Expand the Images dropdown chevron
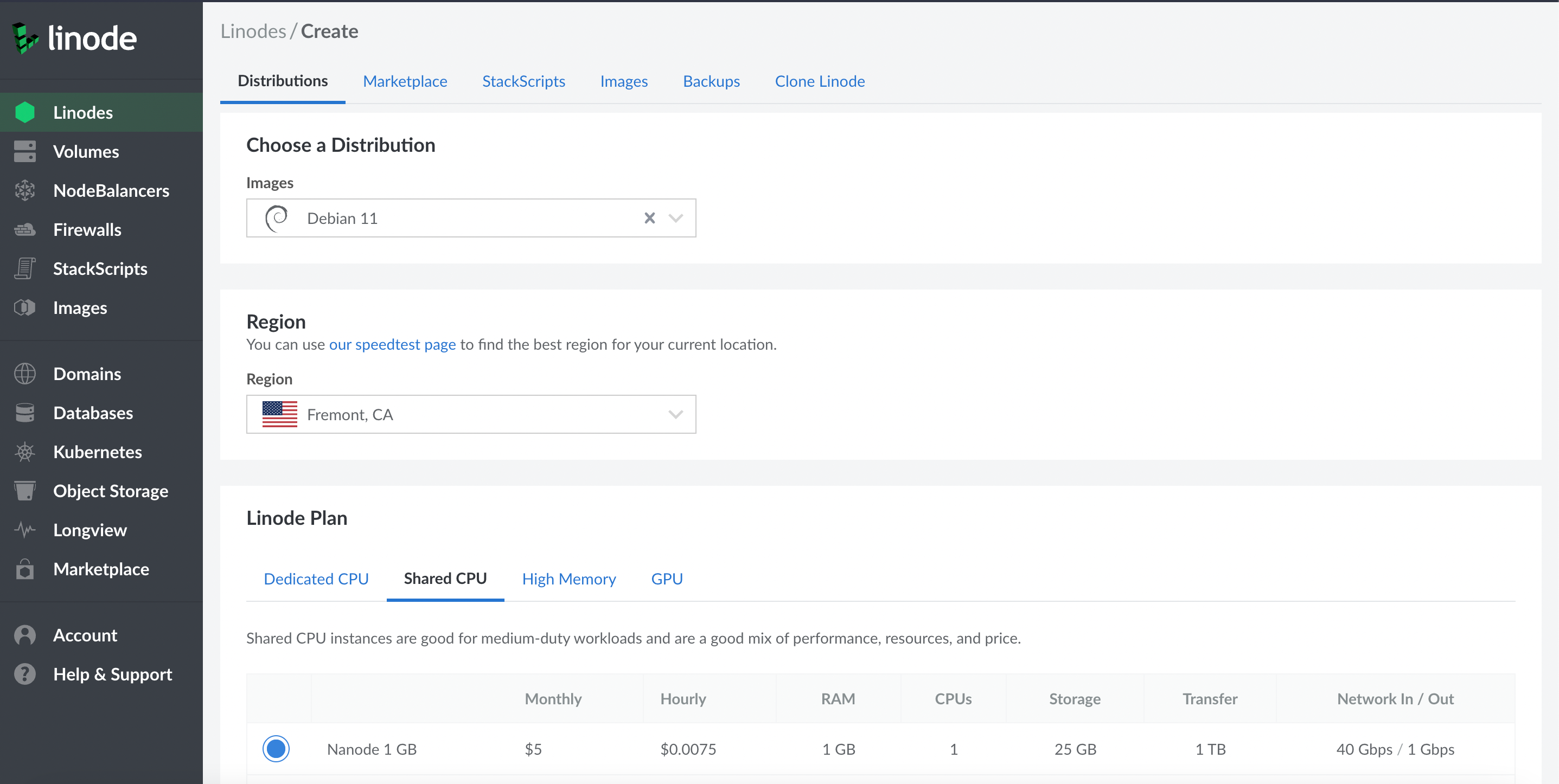This screenshot has width=1559, height=784. pos(675,218)
